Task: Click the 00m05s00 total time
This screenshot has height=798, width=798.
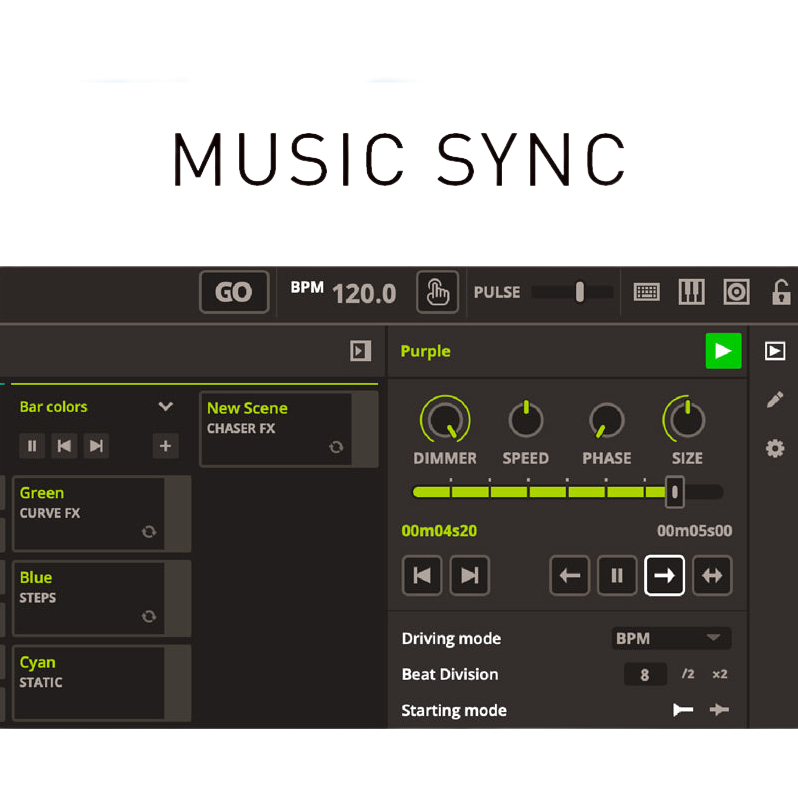Action: click(694, 531)
